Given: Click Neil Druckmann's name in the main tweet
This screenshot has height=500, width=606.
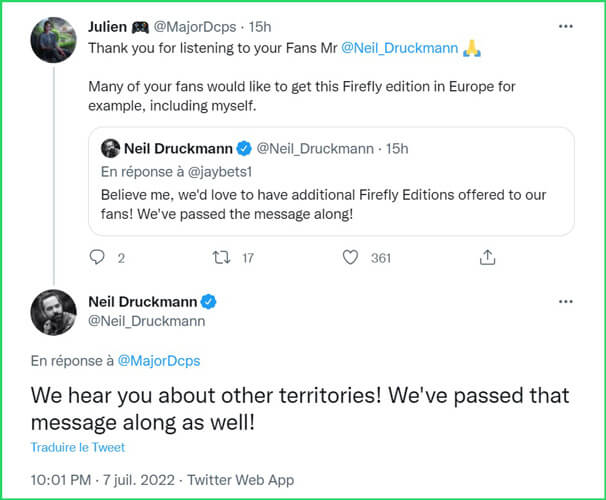Looking at the screenshot, I should 145,301.
